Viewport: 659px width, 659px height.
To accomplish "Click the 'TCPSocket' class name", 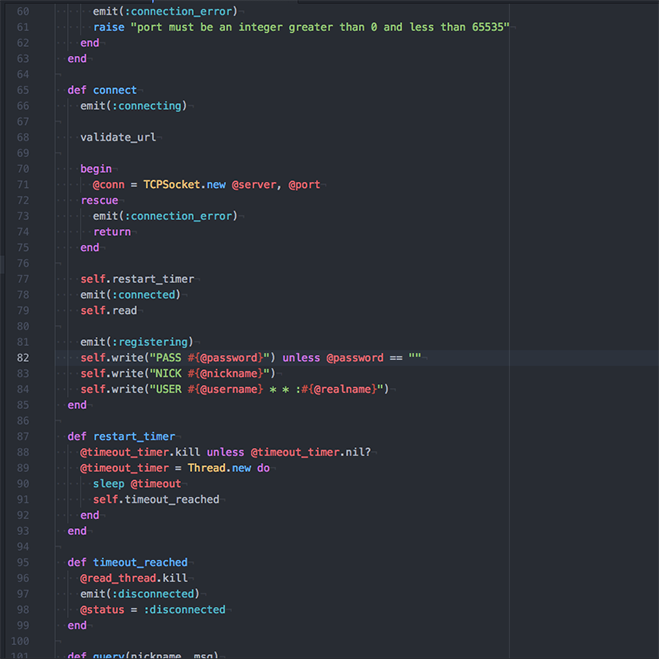I will coord(171,185).
